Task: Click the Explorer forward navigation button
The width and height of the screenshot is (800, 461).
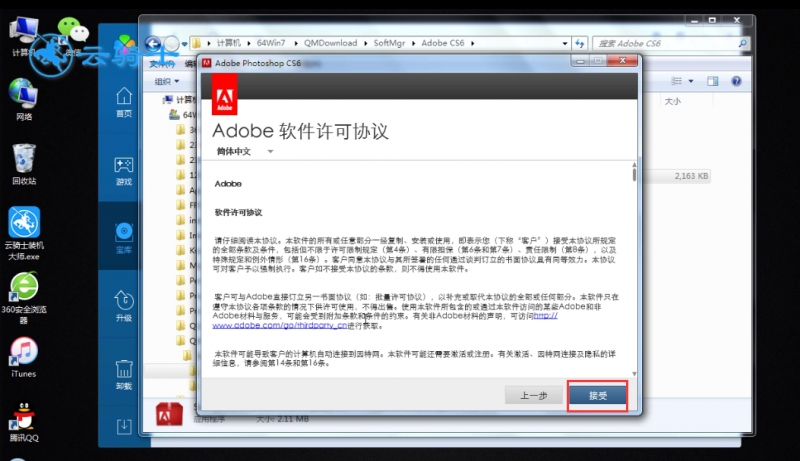Action: tap(172, 44)
